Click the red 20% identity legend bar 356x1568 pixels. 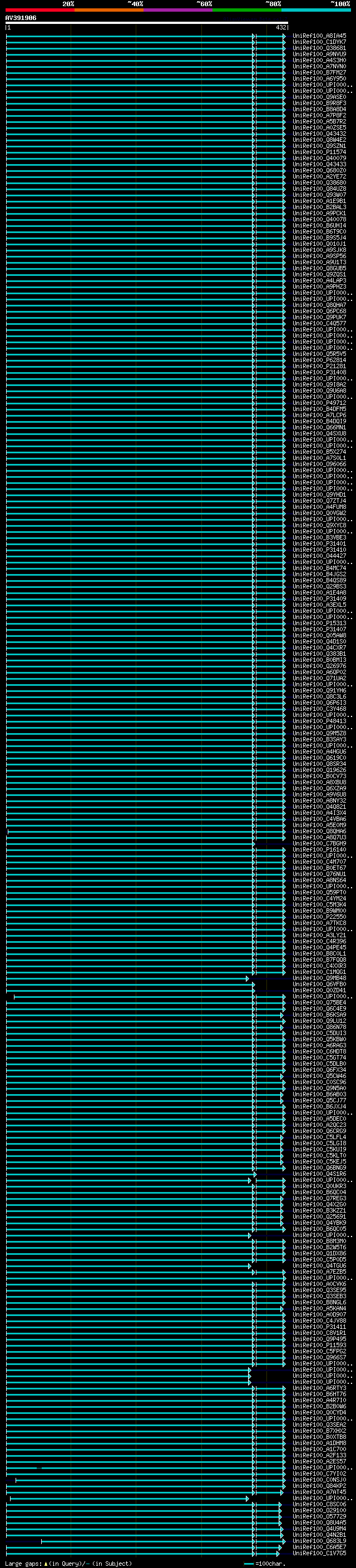pos(39,11)
